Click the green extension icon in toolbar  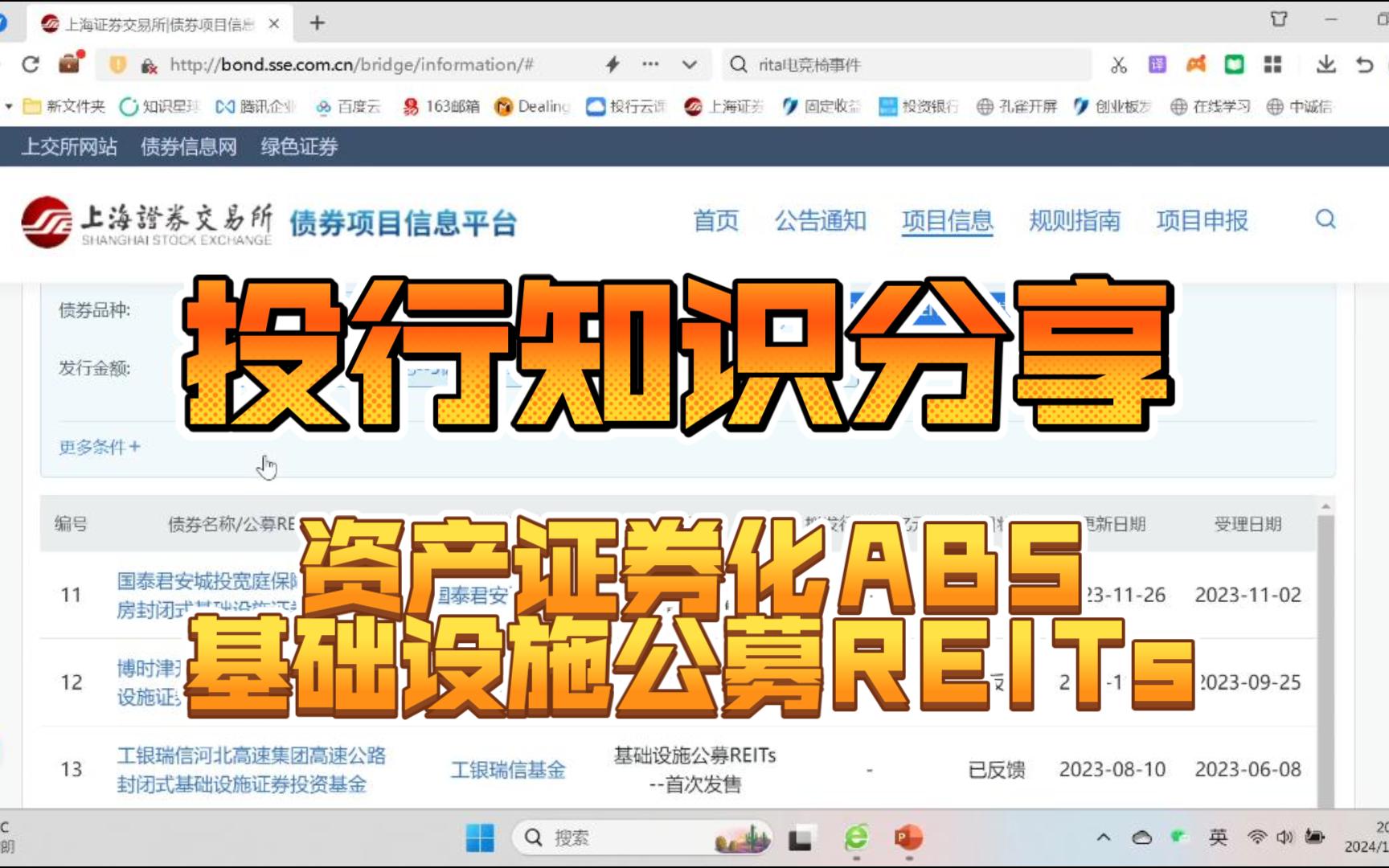pyautogui.click(x=1235, y=64)
